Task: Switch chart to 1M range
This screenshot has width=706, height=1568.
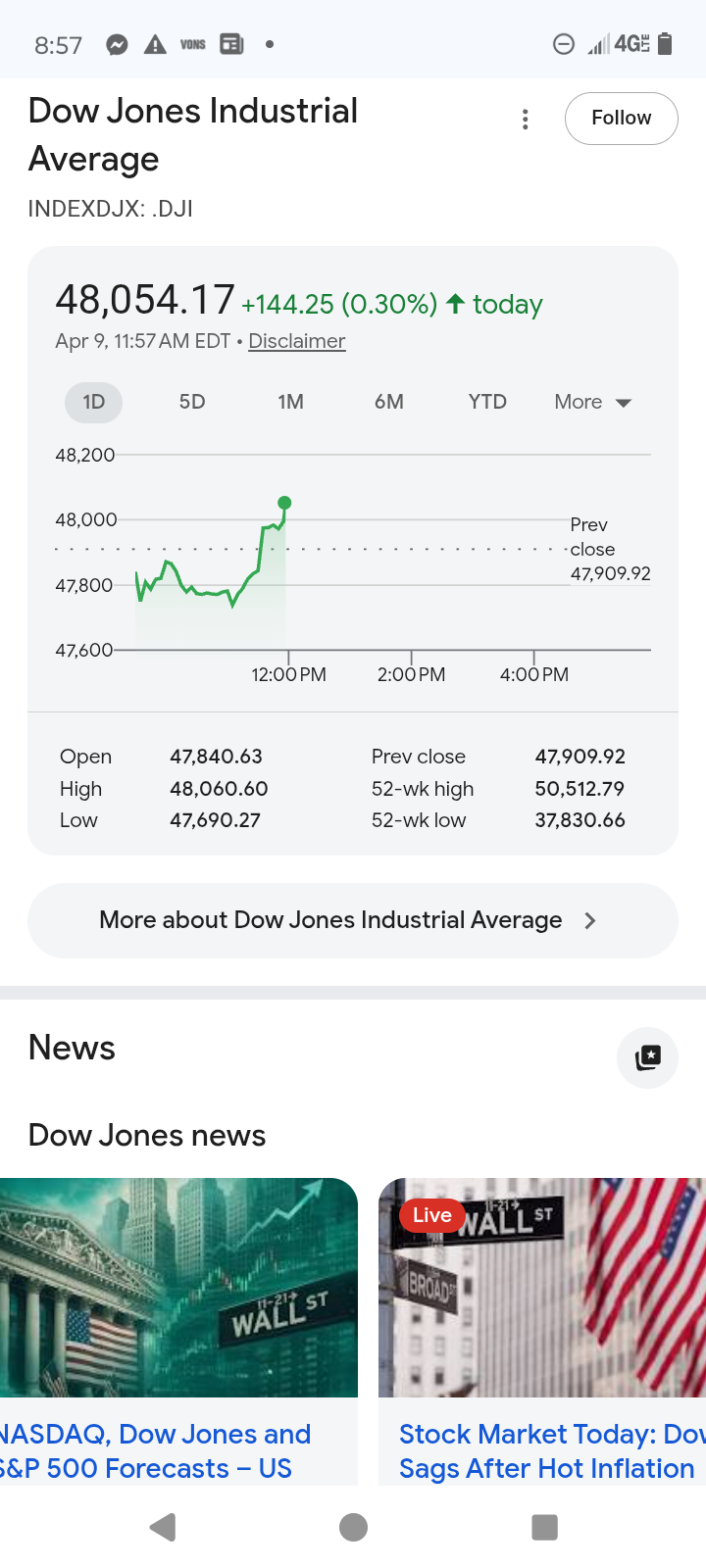Action: click(x=290, y=402)
